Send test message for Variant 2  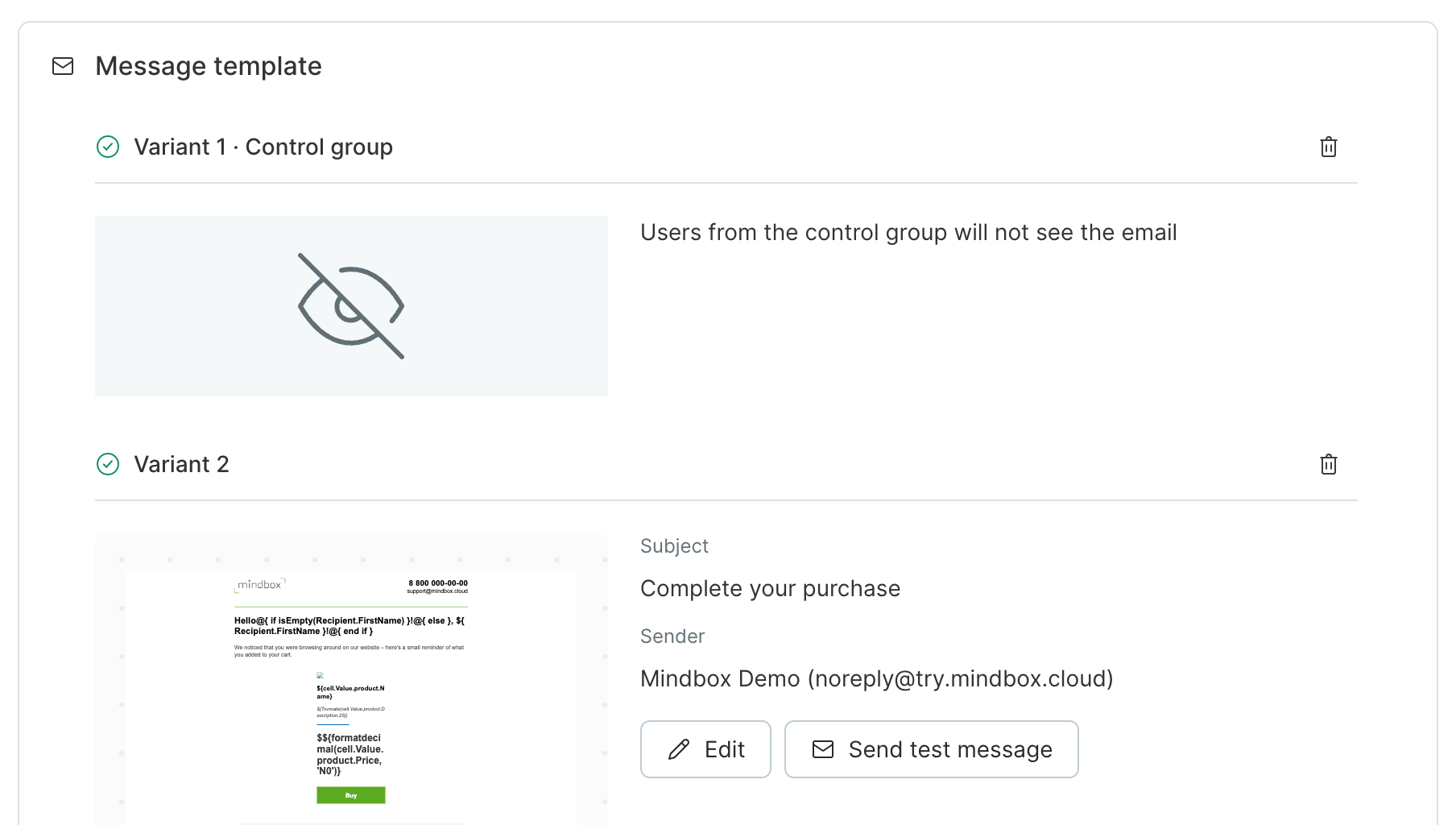coord(931,749)
